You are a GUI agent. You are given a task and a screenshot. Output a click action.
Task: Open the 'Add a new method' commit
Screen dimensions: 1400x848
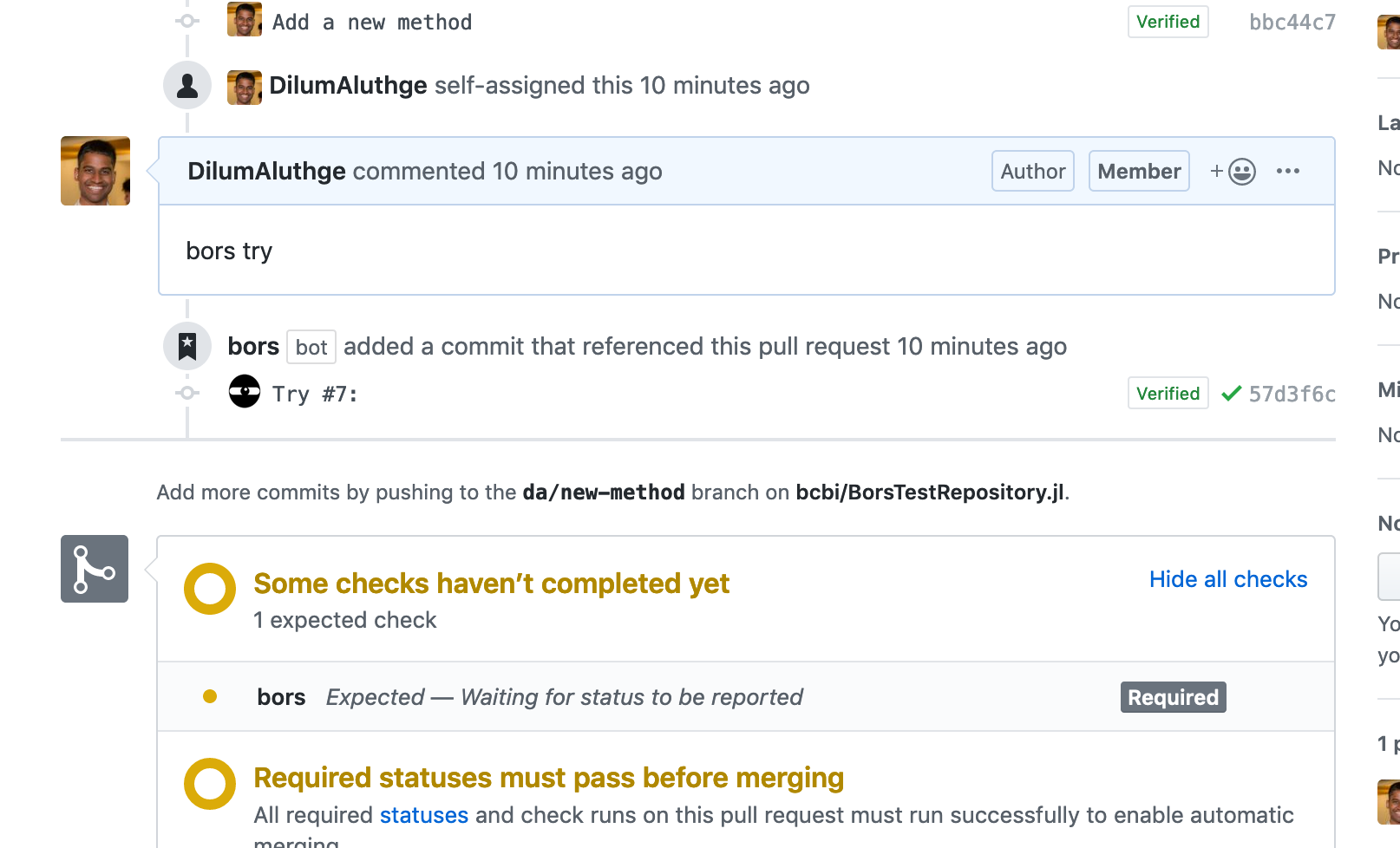[x=372, y=23]
